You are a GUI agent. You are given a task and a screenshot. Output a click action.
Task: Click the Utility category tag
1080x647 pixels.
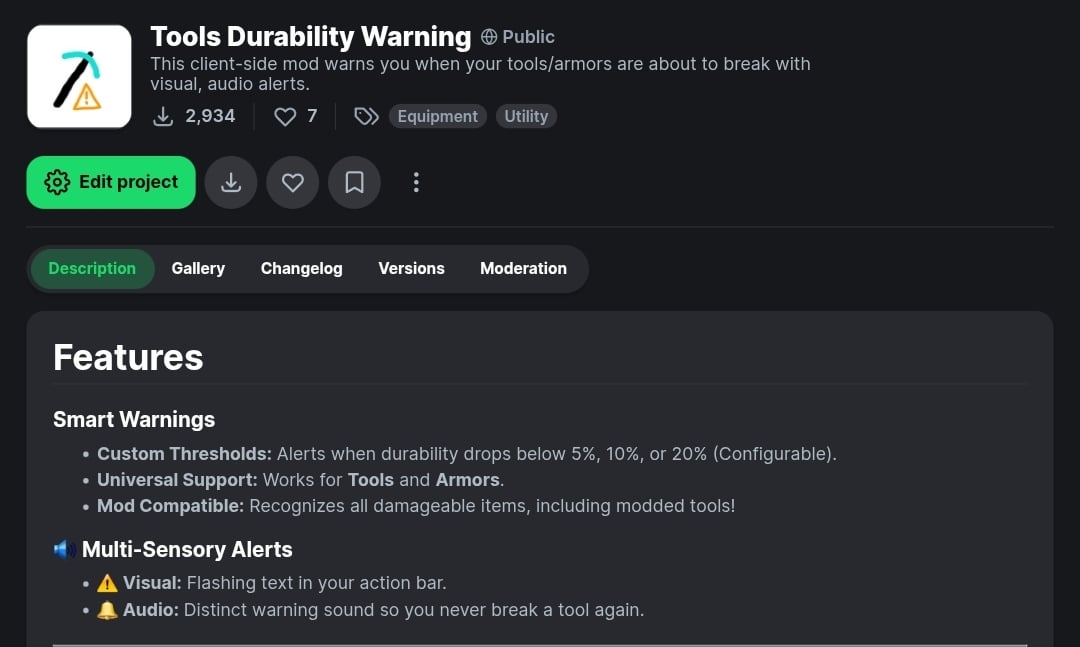(x=526, y=117)
